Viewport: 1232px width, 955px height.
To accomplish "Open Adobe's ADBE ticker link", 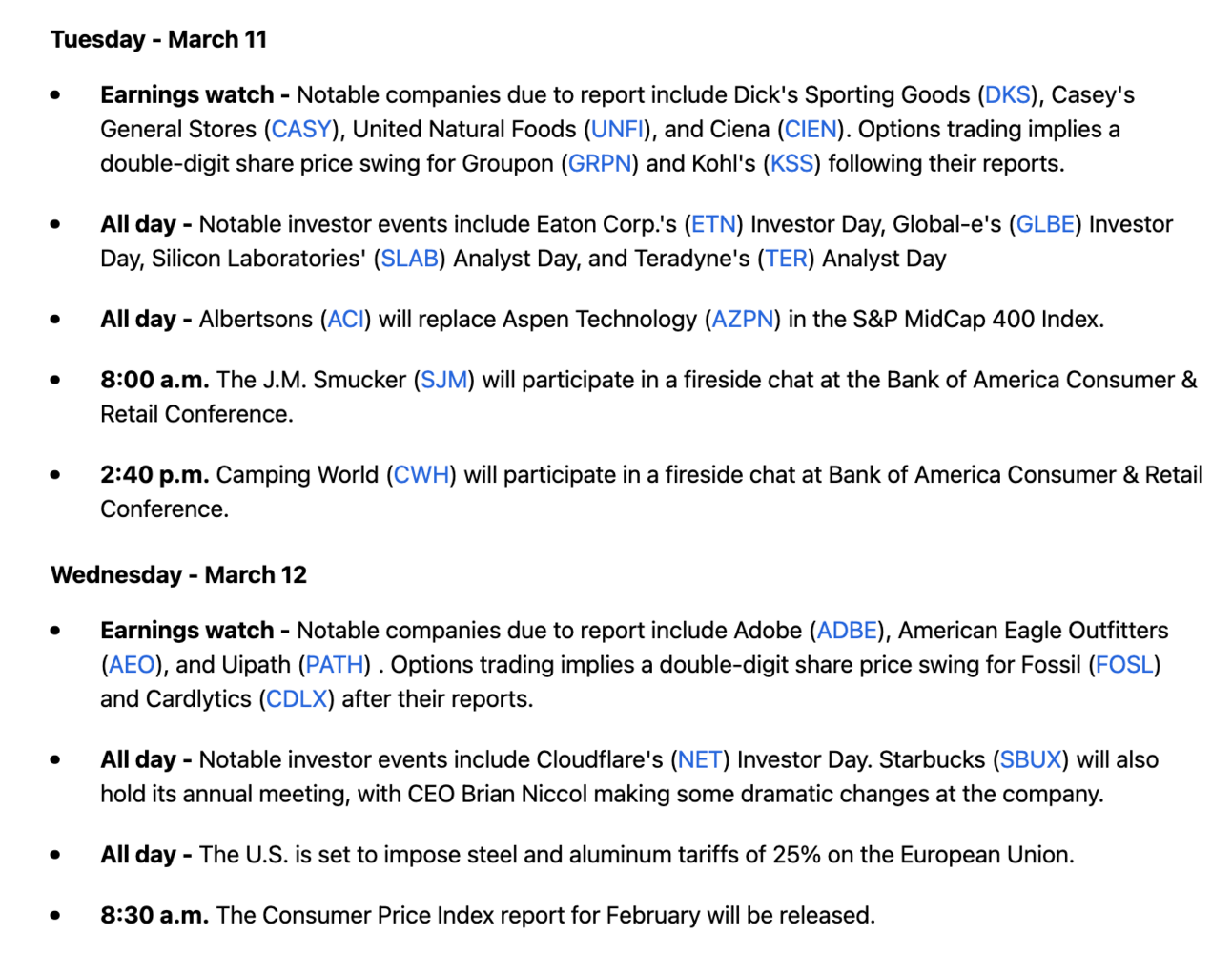I will tap(848, 631).
